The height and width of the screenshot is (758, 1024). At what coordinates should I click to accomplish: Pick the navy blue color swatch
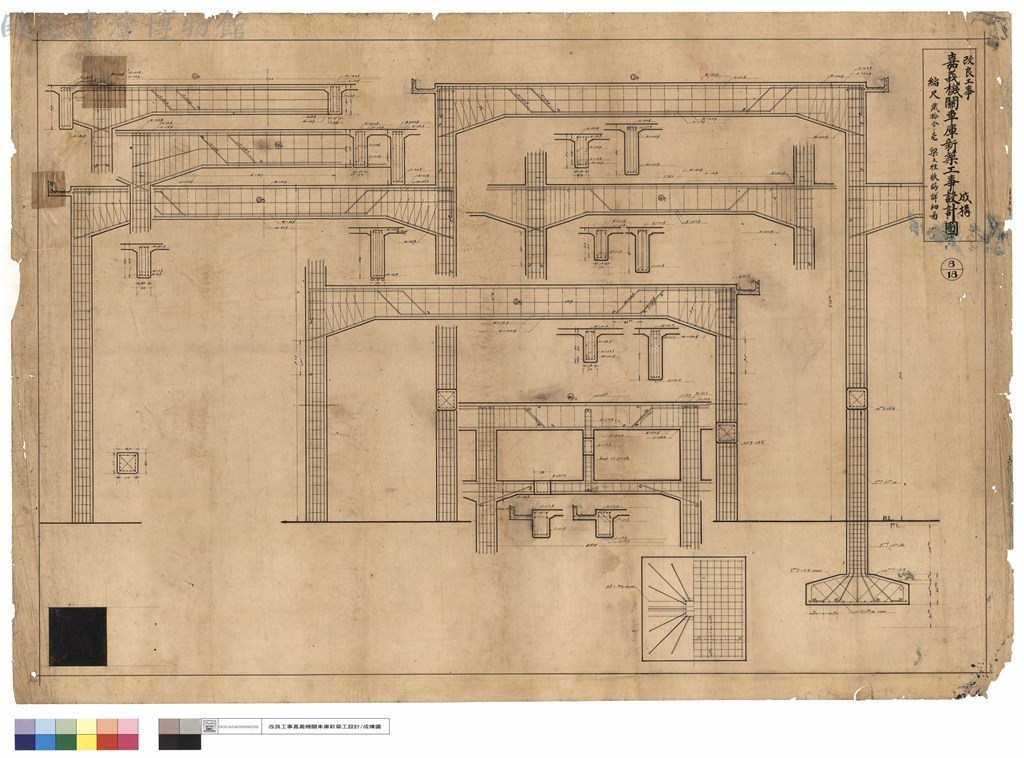tap(25, 742)
